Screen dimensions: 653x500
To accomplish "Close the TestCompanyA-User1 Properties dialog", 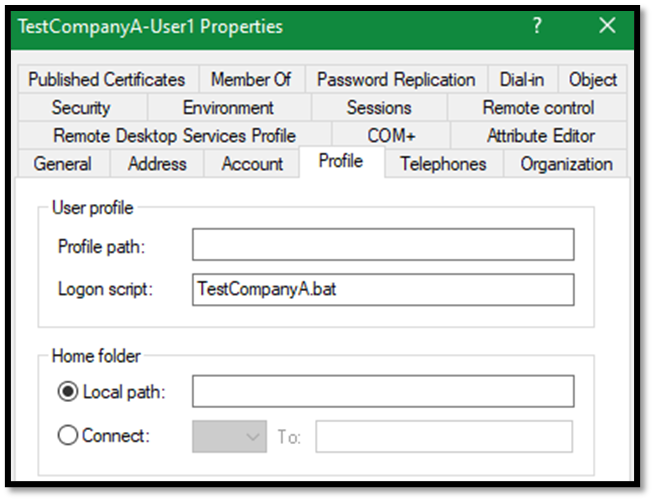I will [607, 26].
